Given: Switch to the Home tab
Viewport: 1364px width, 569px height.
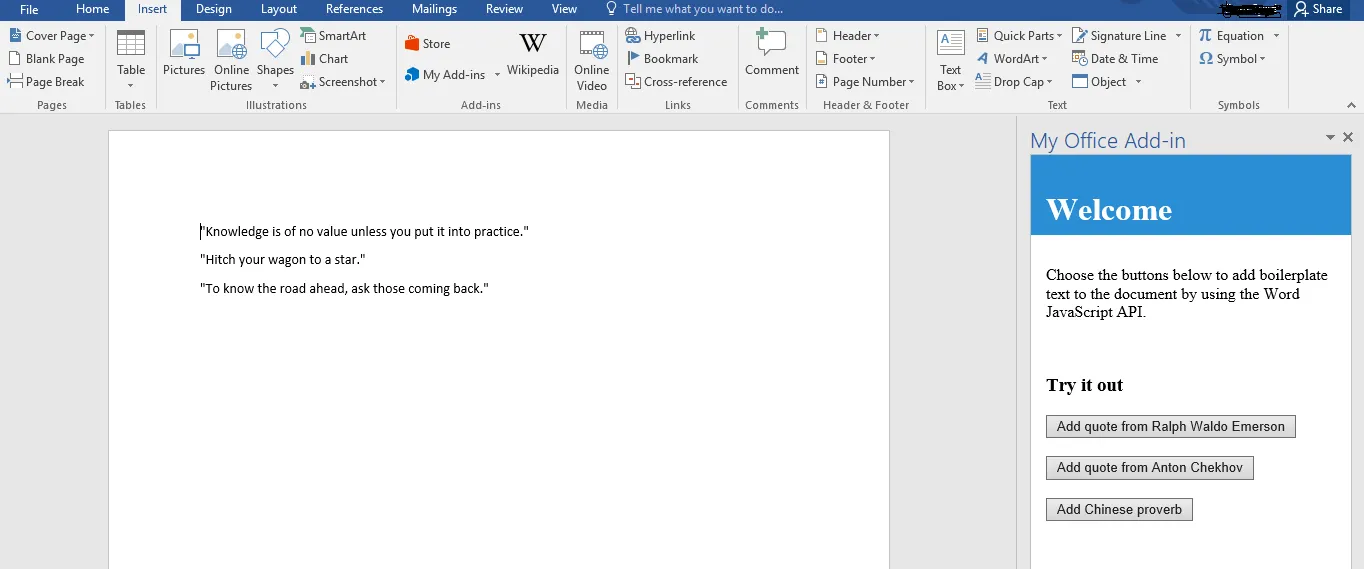Looking at the screenshot, I should (93, 9).
